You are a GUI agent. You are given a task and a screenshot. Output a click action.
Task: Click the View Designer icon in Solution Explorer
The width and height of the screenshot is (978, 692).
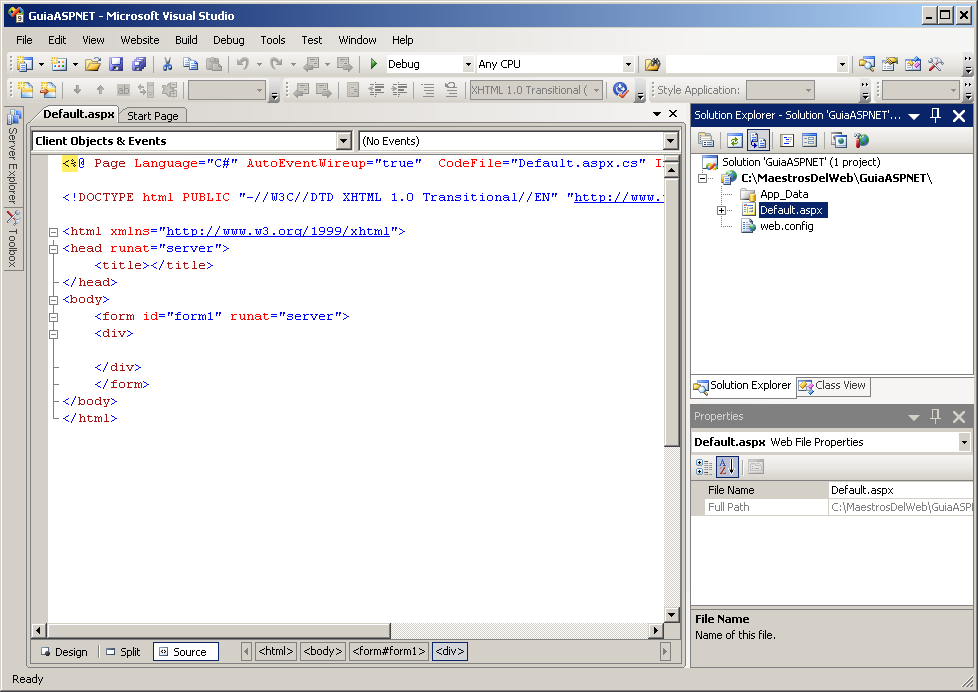pos(810,140)
